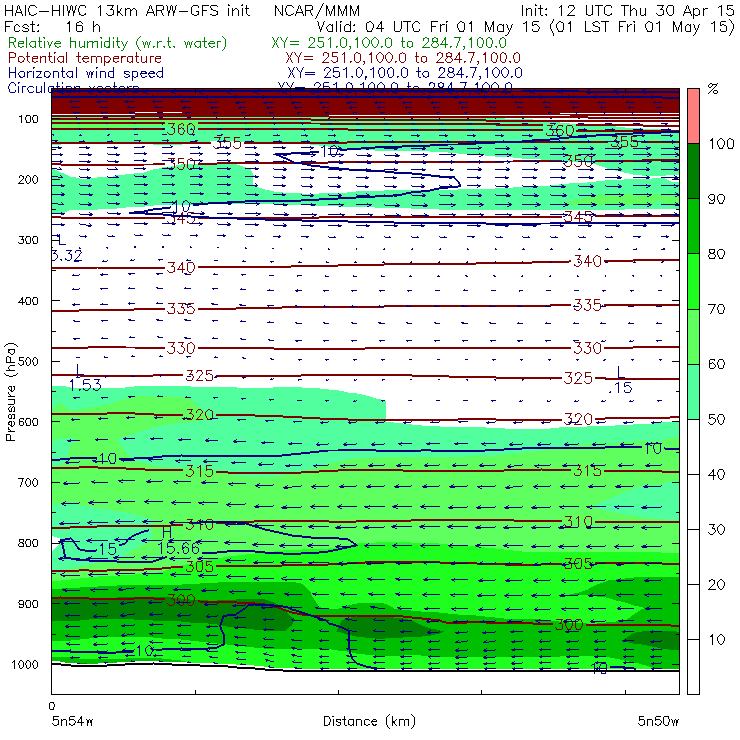Click the 'Fcst: 16 h' forecast label
Image resolution: width=740 pixels, height=740 pixels.
tap(52, 27)
